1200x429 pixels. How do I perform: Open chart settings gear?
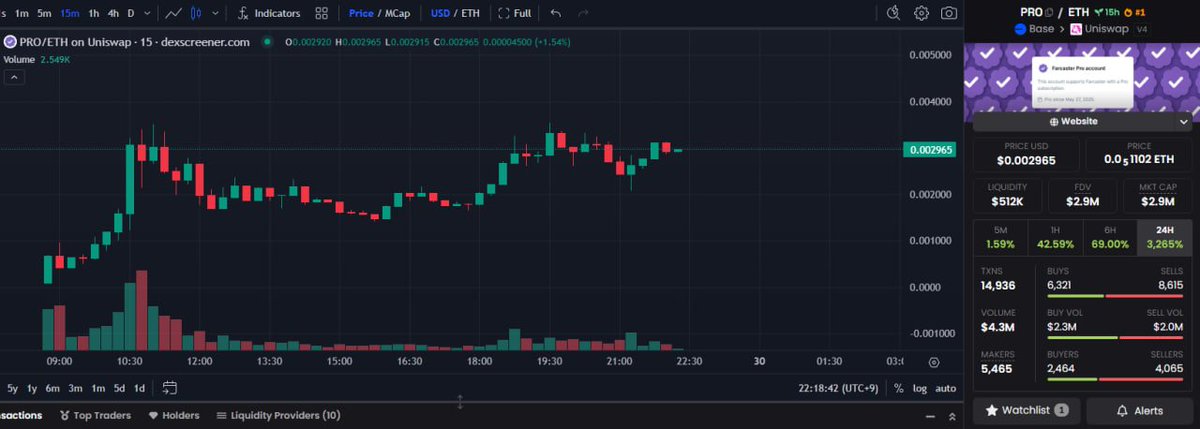tap(921, 13)
